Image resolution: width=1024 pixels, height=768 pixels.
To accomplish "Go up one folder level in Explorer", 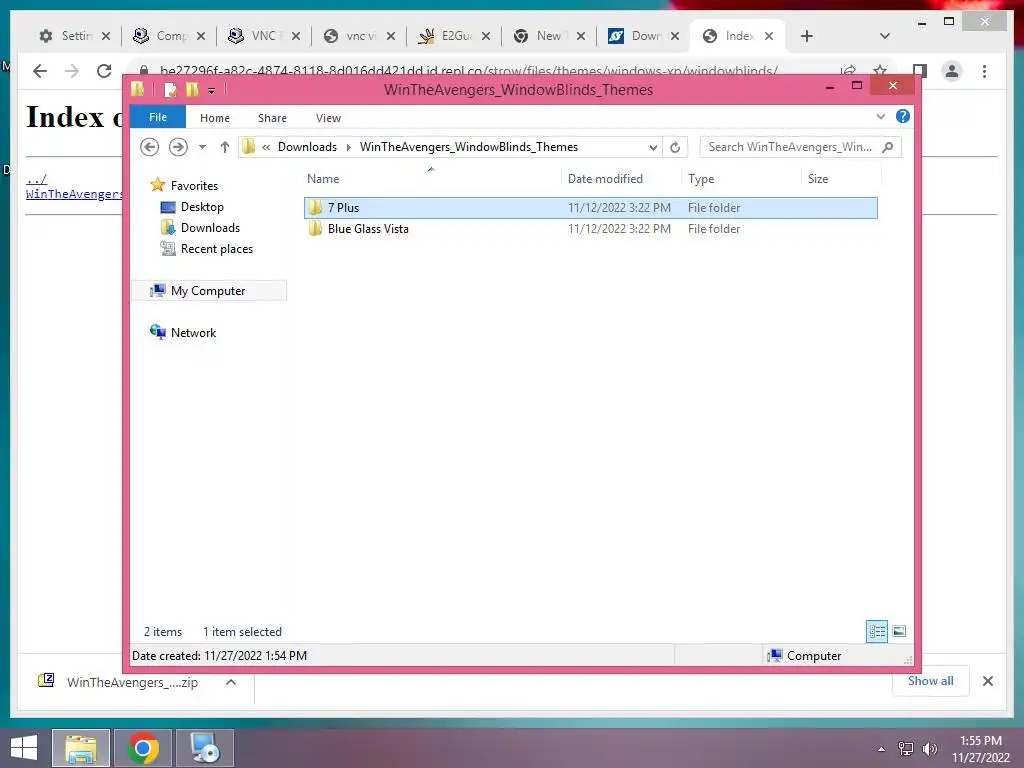I will pos(225,147).
